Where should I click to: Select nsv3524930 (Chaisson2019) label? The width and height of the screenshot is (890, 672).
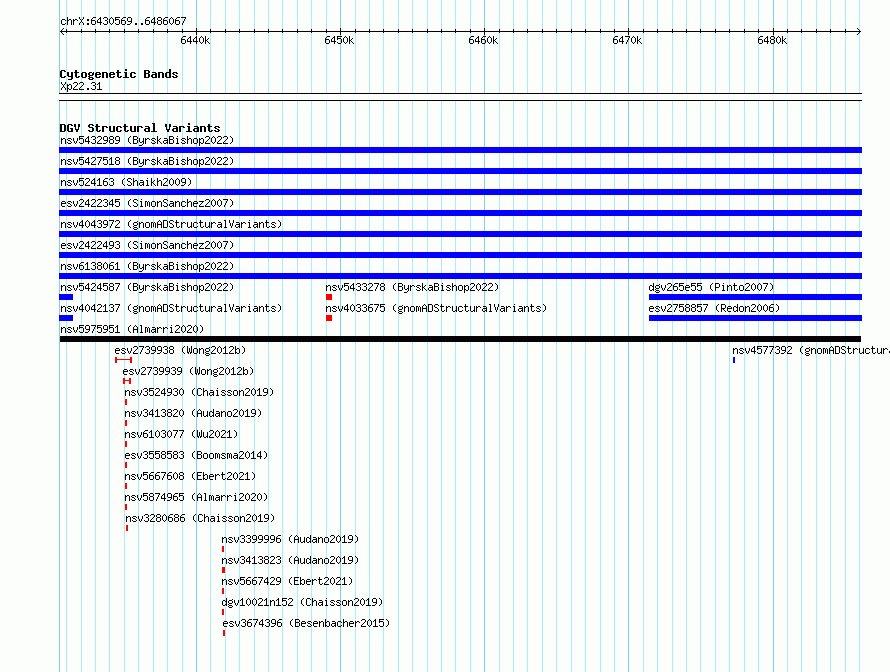click(x=199, y=392)
